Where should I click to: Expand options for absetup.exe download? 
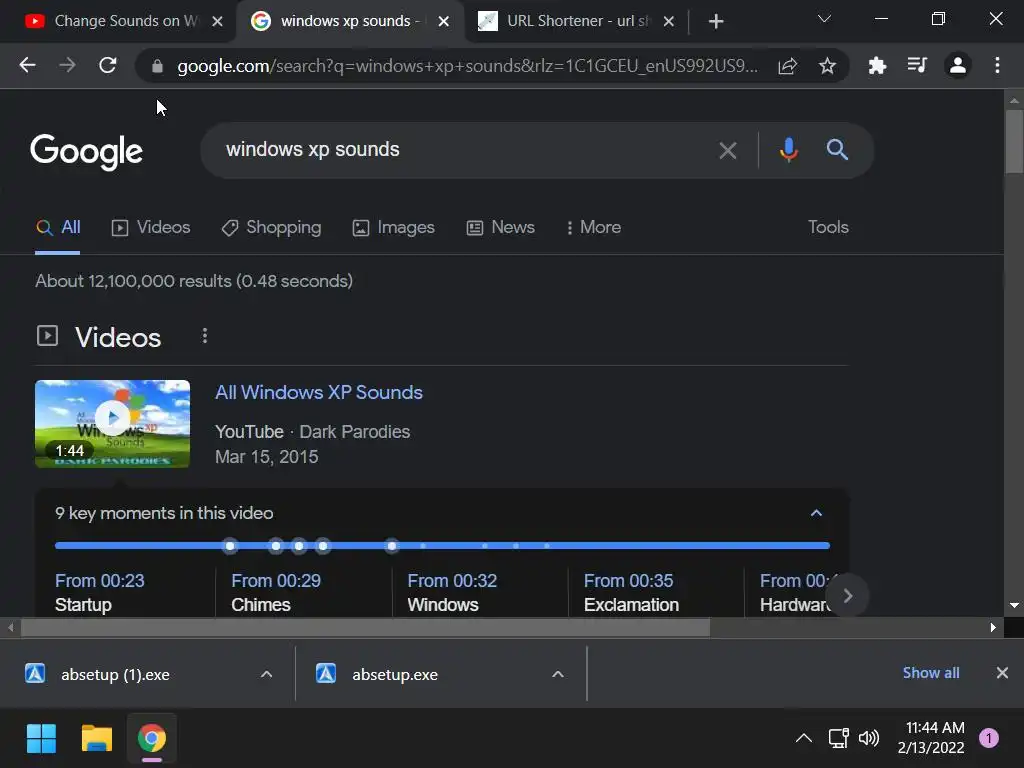point(558,674)
